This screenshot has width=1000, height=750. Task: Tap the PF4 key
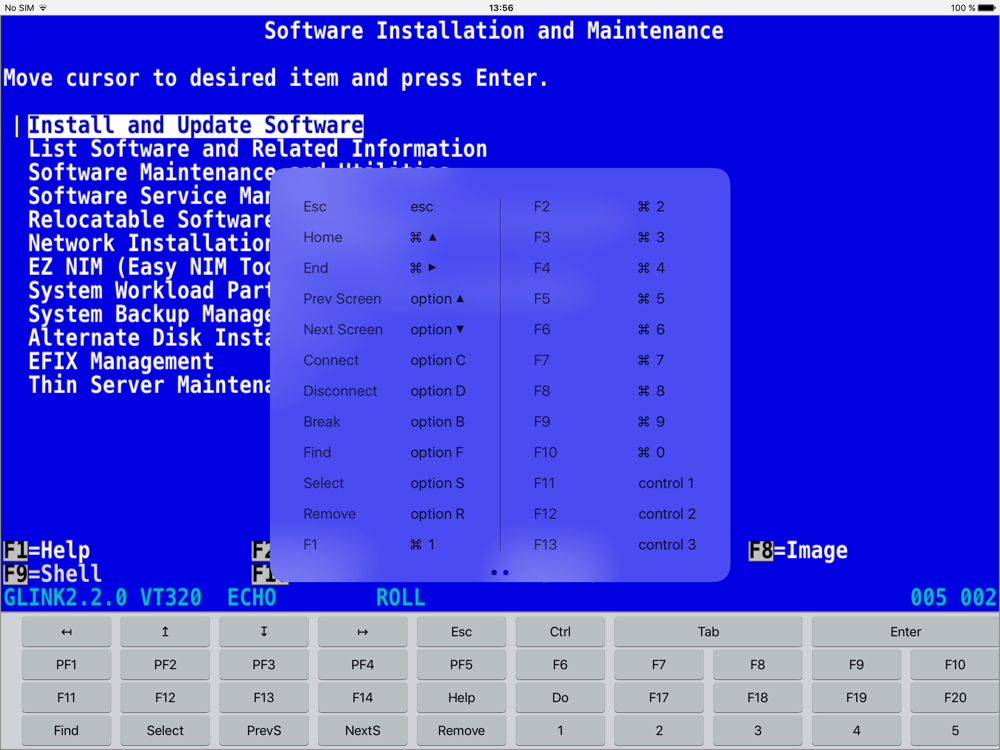tap(362, 665)
